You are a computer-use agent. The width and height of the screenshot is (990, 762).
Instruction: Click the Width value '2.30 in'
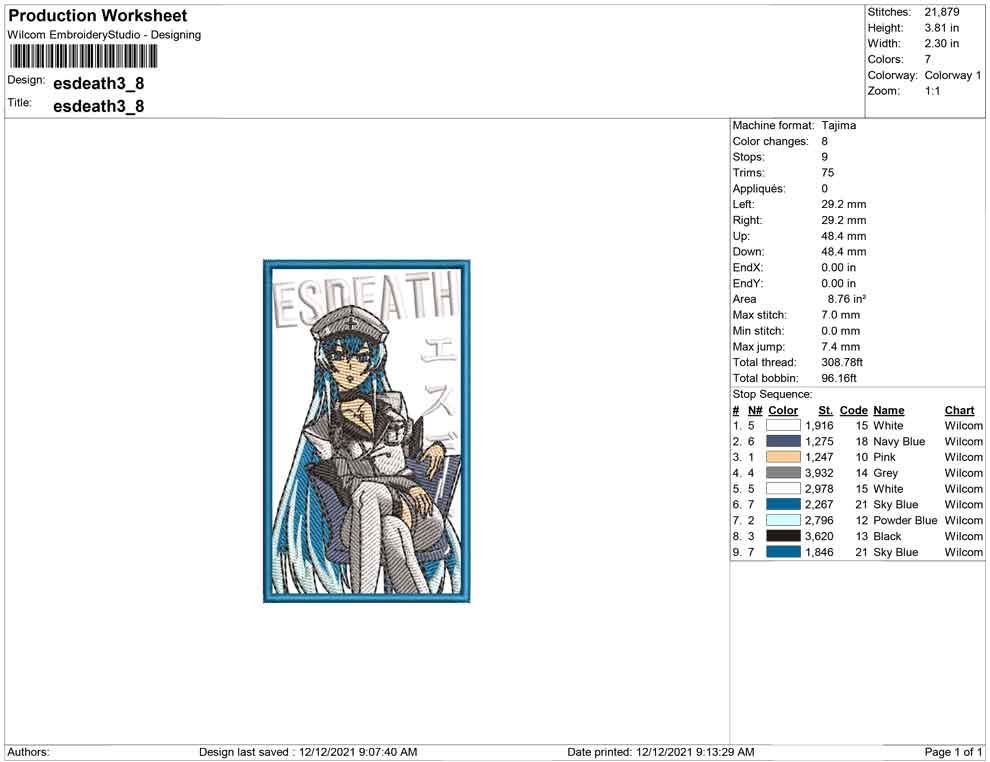[941, 44]
